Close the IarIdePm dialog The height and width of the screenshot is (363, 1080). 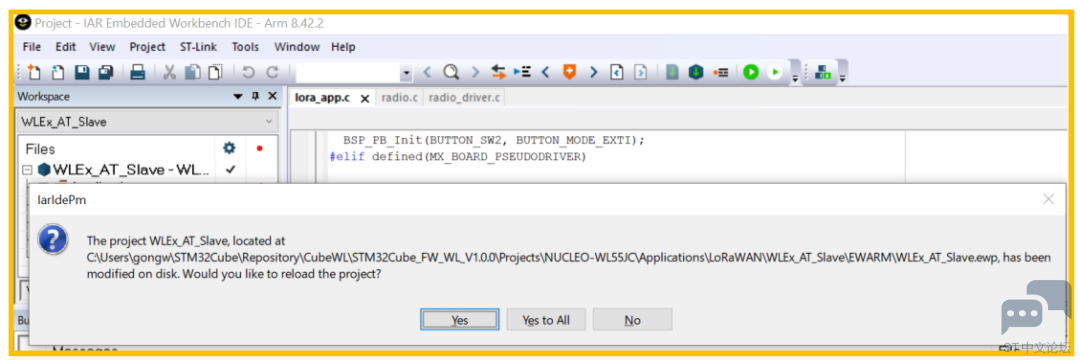coord(1048,200)
